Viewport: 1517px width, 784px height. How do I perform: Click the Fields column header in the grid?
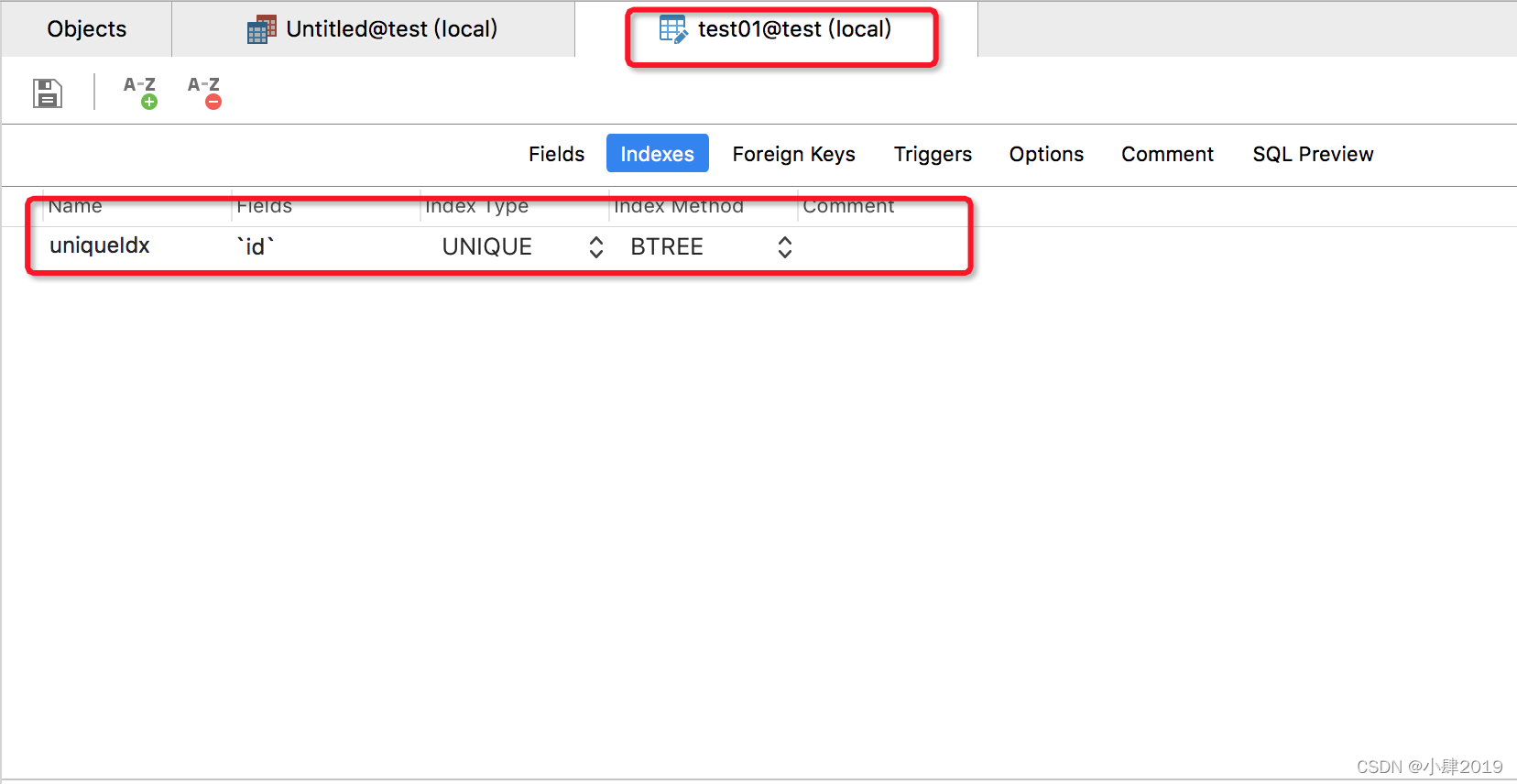coord(326,207)
